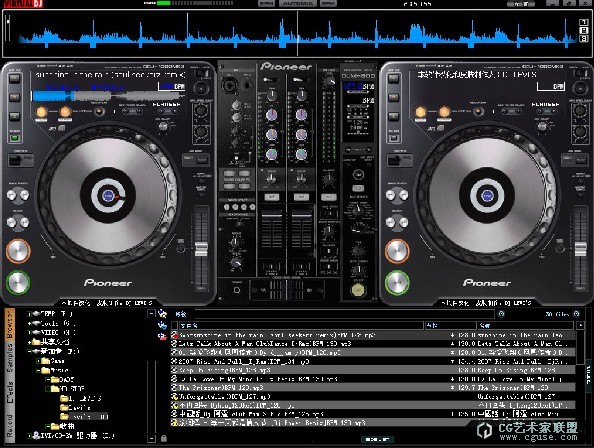Click minus button at top of tree scrollbar
Viewport: 594px width, 448px height.
coord(151,314)
